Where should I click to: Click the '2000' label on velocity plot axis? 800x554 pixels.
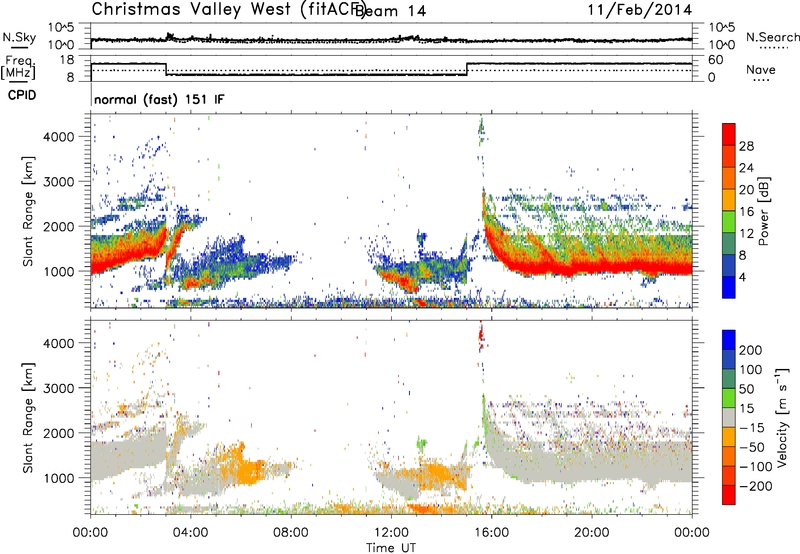click(58, 433)
